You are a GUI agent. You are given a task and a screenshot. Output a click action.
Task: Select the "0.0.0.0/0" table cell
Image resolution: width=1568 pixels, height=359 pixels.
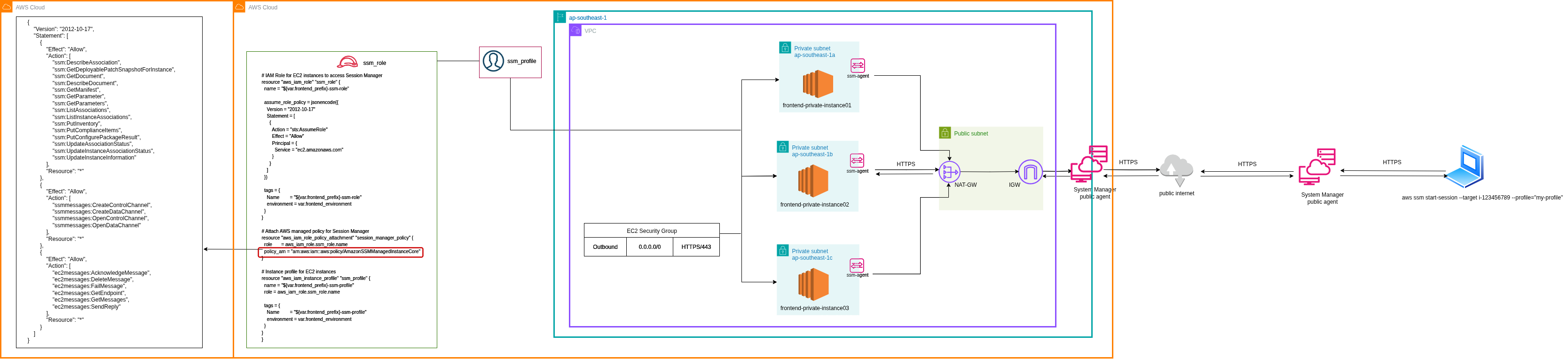[x=649, y=247]
